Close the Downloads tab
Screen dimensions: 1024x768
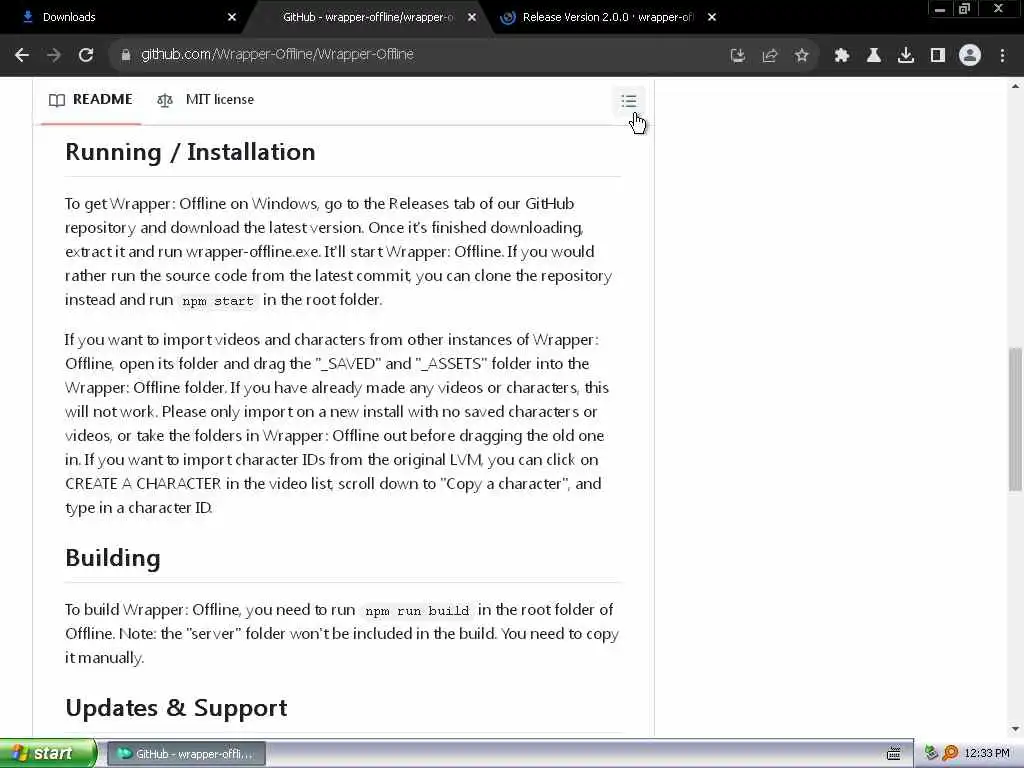click(232, 18)
